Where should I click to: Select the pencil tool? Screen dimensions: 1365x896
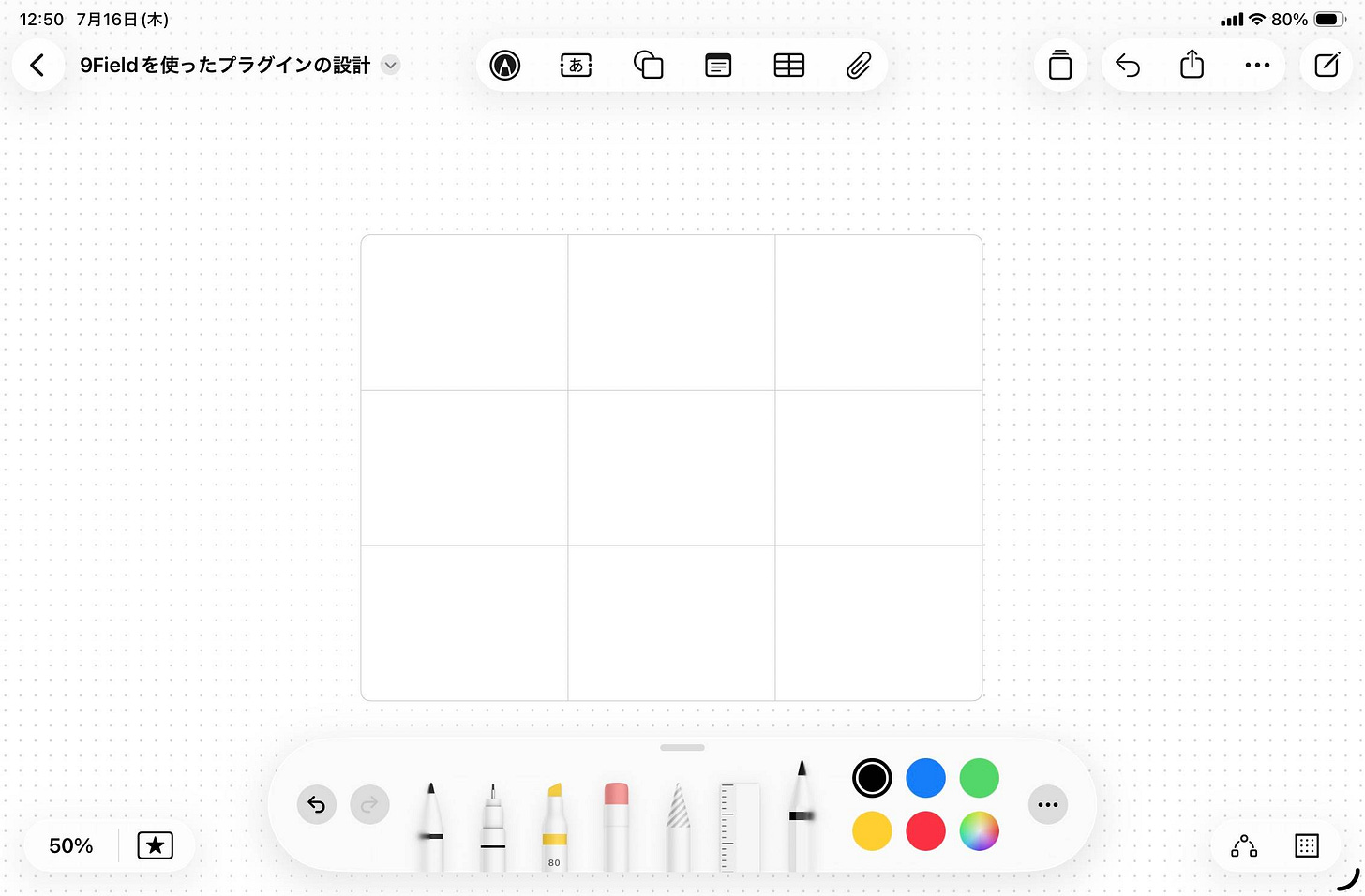click(801, 815)
